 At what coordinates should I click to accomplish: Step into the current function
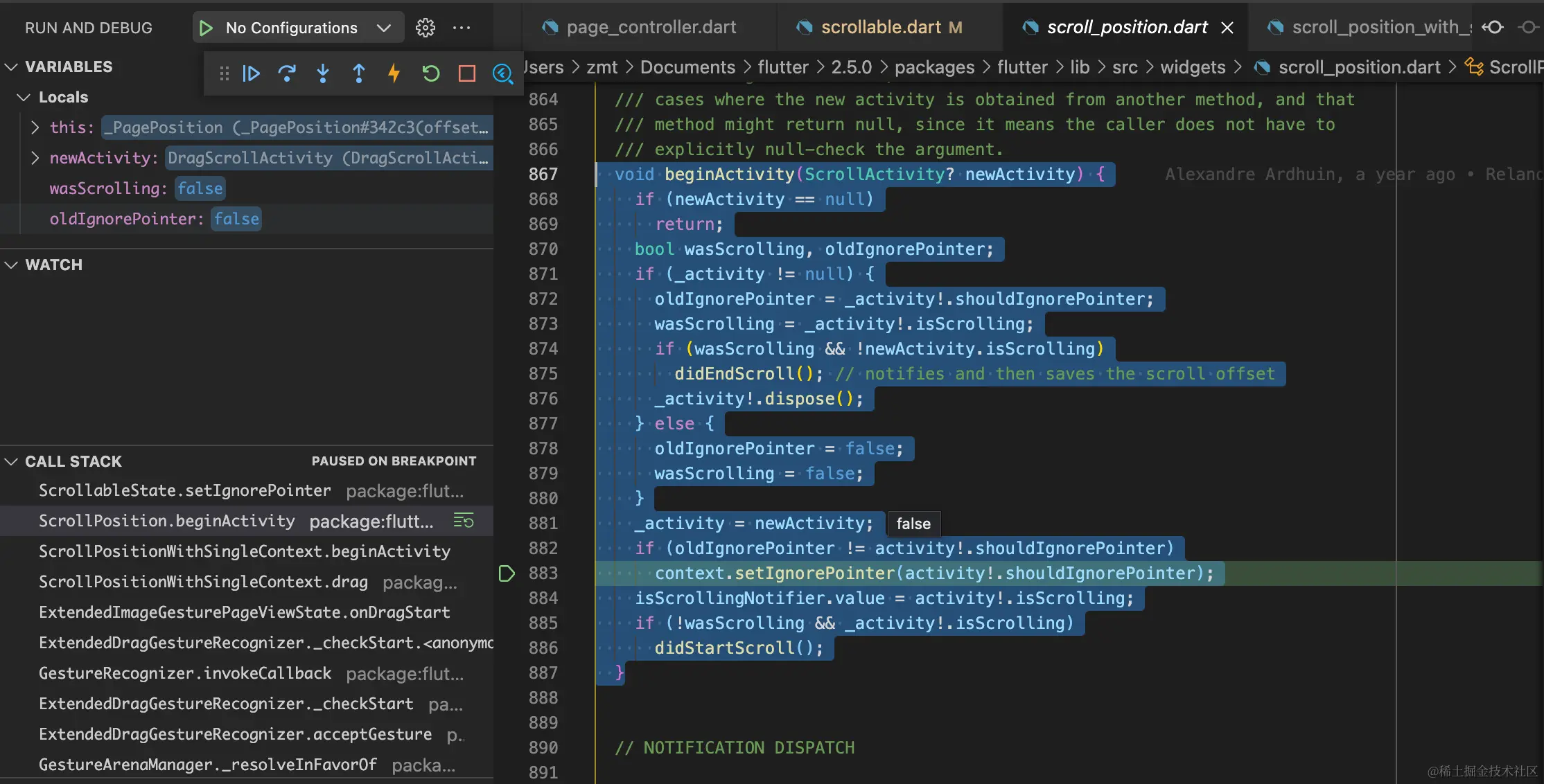[323, 73]
